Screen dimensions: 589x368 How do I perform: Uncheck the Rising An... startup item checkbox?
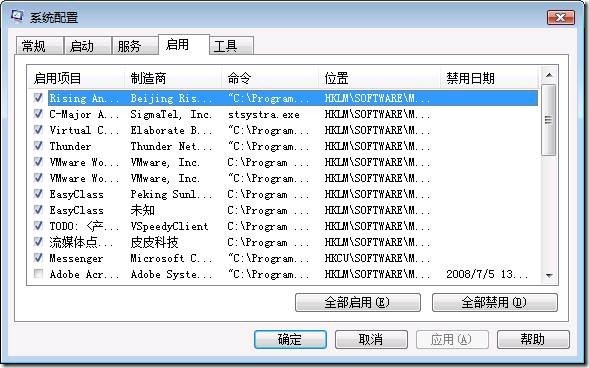[38, 98]
